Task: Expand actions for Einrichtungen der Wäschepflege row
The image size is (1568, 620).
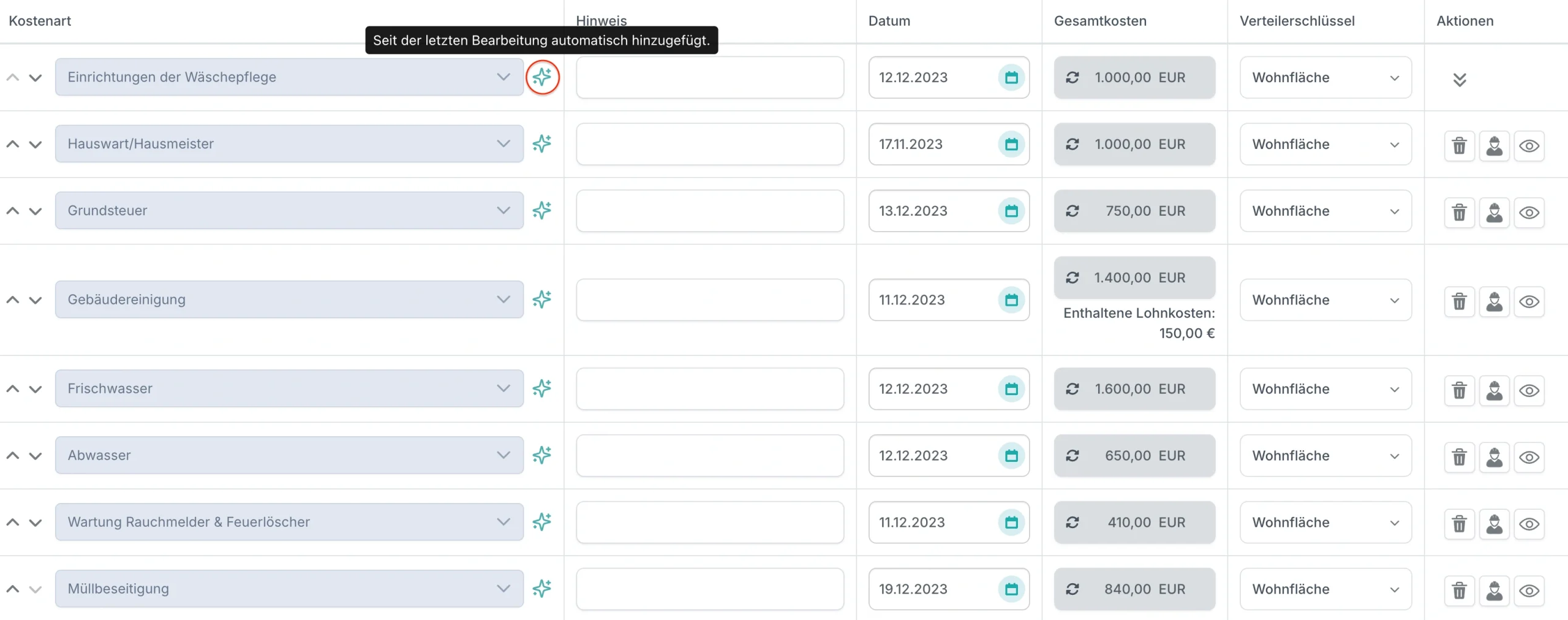Action: click(x=1460, y=80)
